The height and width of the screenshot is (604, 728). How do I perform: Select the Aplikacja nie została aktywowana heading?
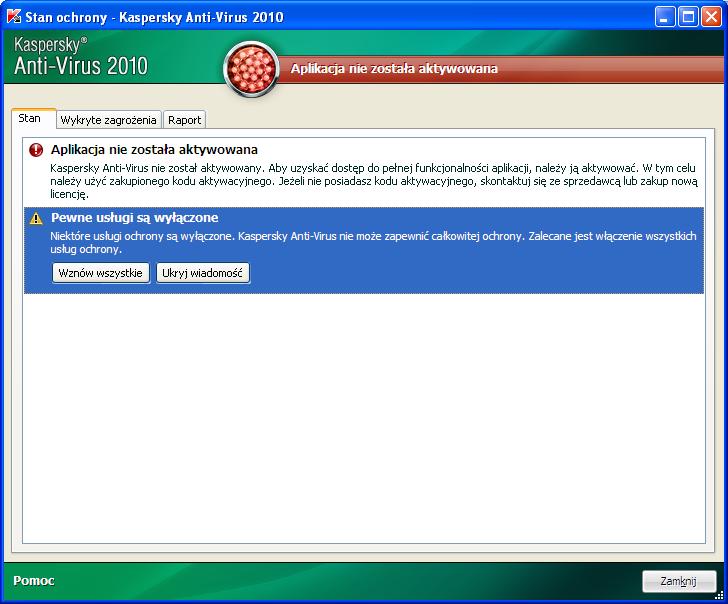click(154, 149)
